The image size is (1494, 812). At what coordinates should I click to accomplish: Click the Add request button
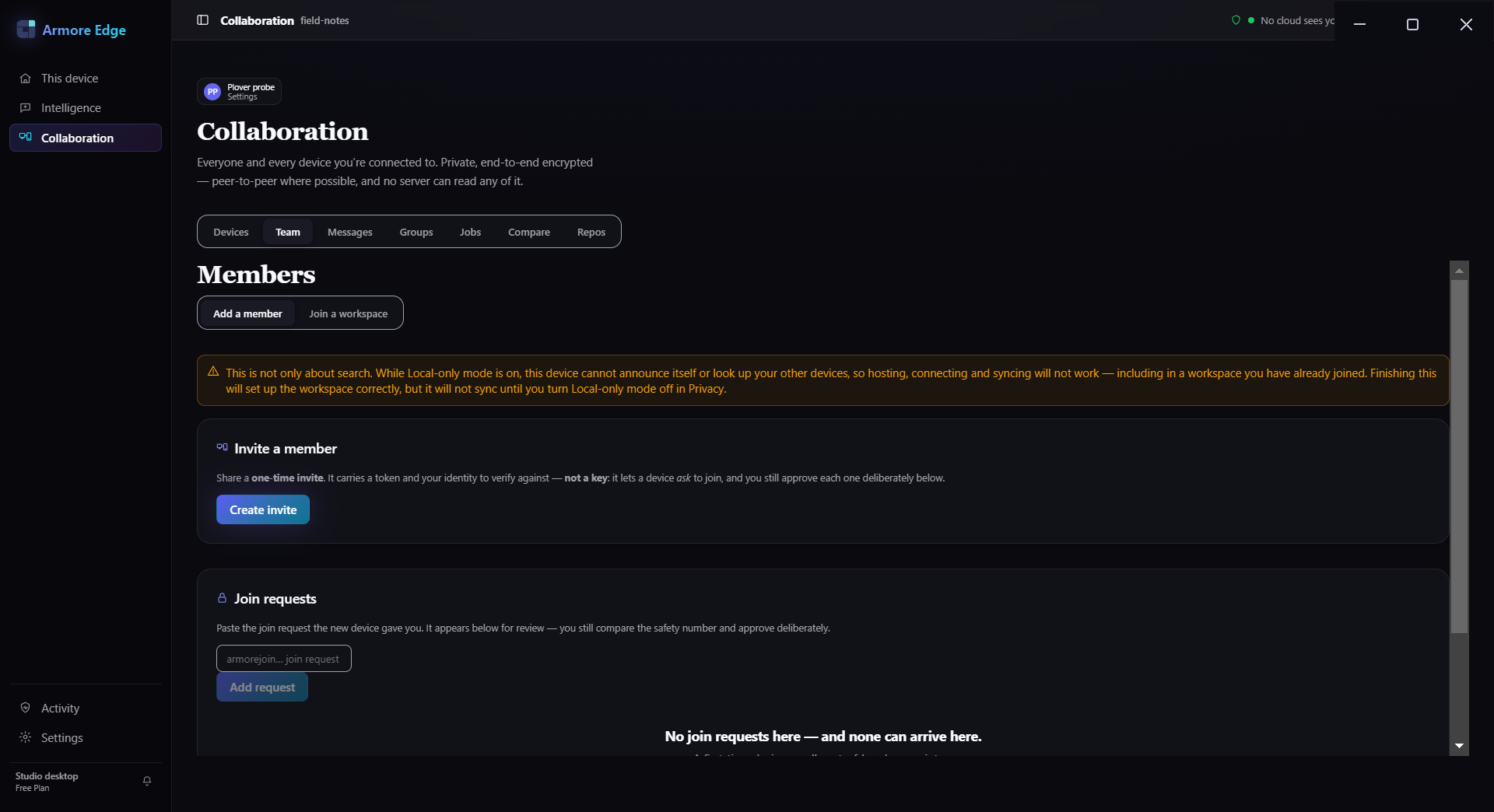(x=262, y=687)
